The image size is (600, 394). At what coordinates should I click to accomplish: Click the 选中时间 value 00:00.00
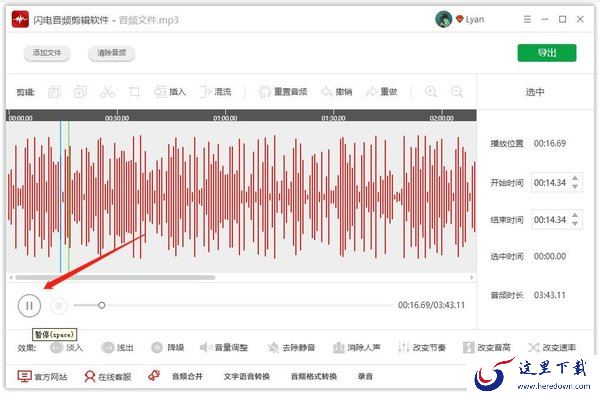pyautogui.click(x=550, y=256)
